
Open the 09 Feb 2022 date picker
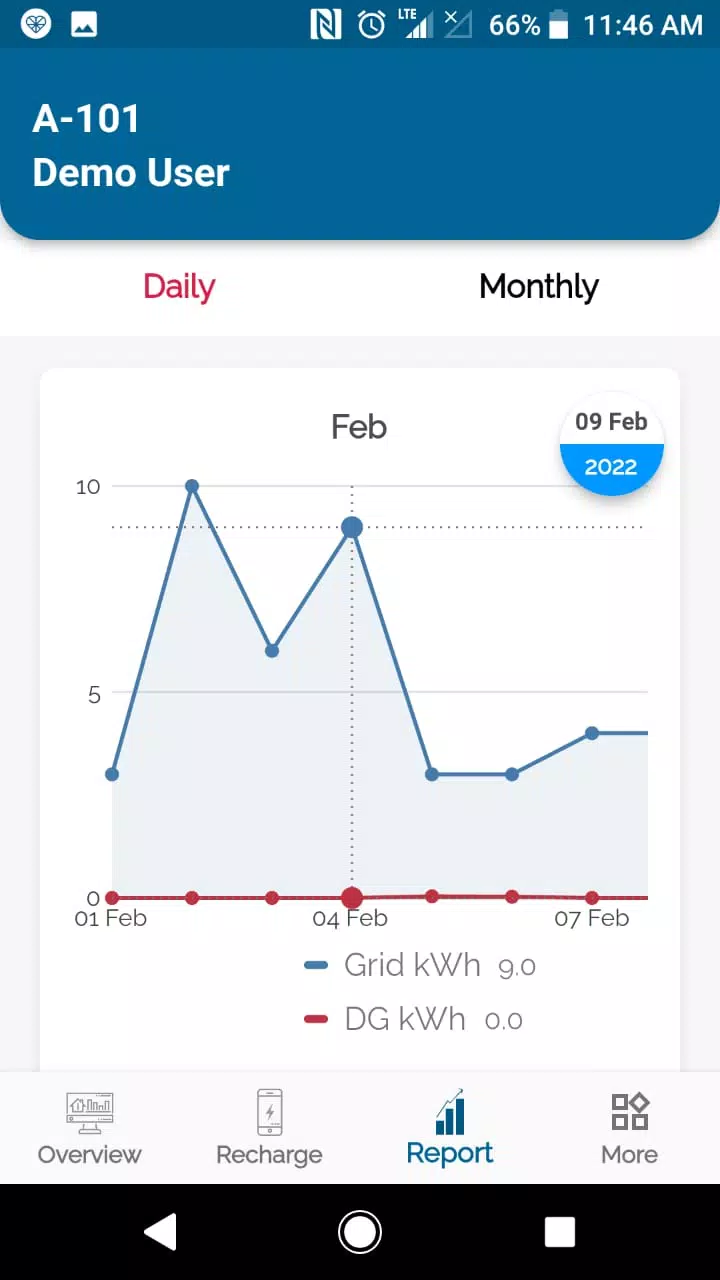pyautogui.click(x=611, y=443)
